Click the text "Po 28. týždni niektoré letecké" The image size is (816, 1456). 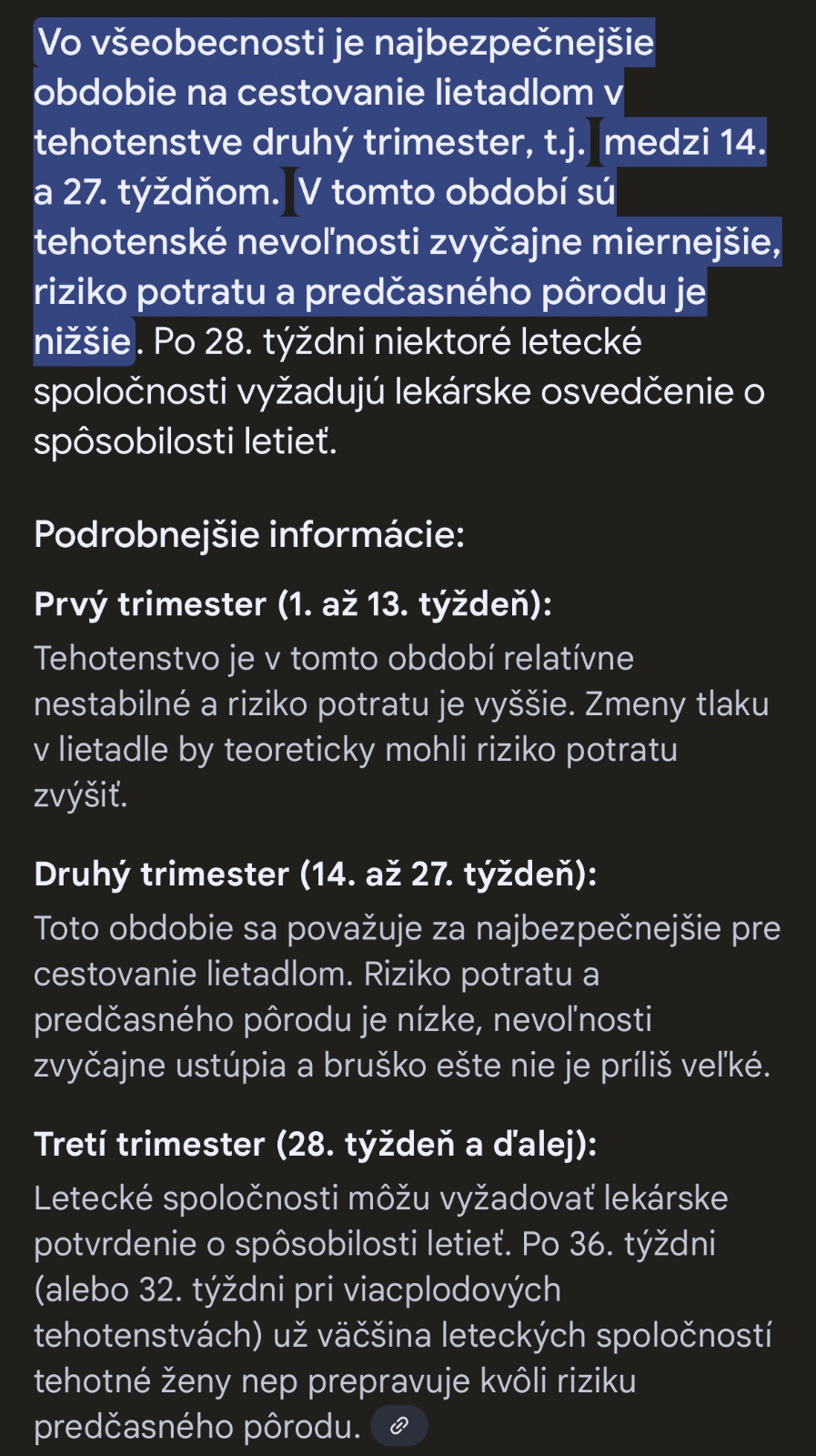tap(398, 342)
